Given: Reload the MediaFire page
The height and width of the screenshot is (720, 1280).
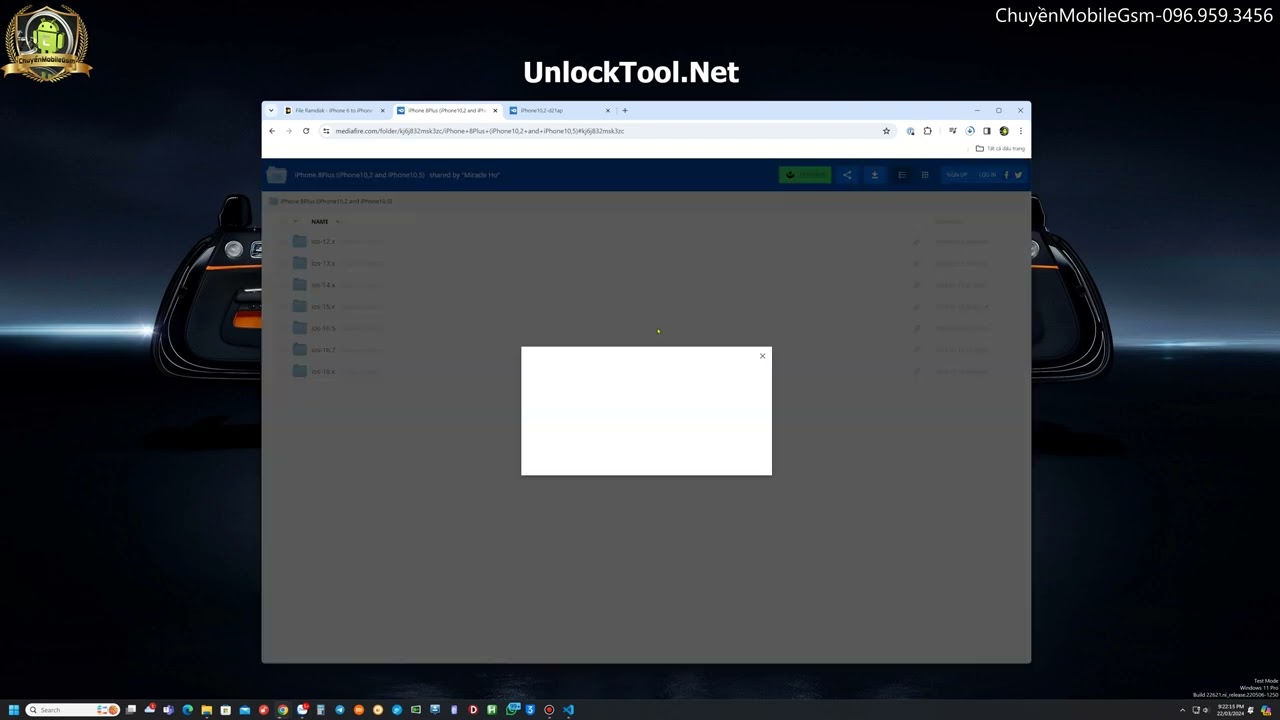Looking at the screenshot, I should [306, 131].
